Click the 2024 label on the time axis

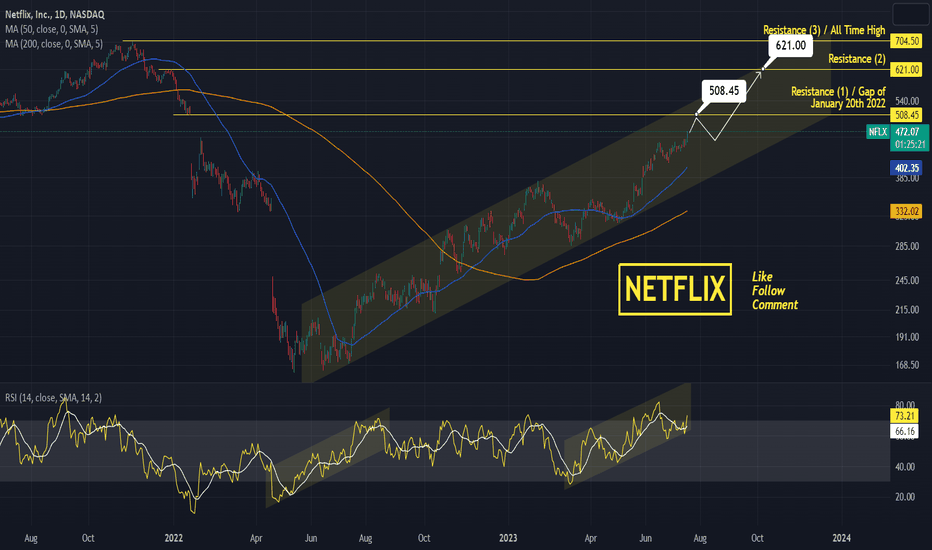click(841, 538)
